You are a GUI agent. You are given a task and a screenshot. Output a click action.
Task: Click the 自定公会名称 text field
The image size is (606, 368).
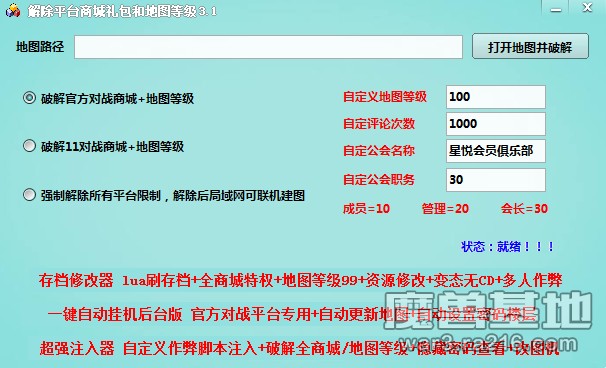496,151
